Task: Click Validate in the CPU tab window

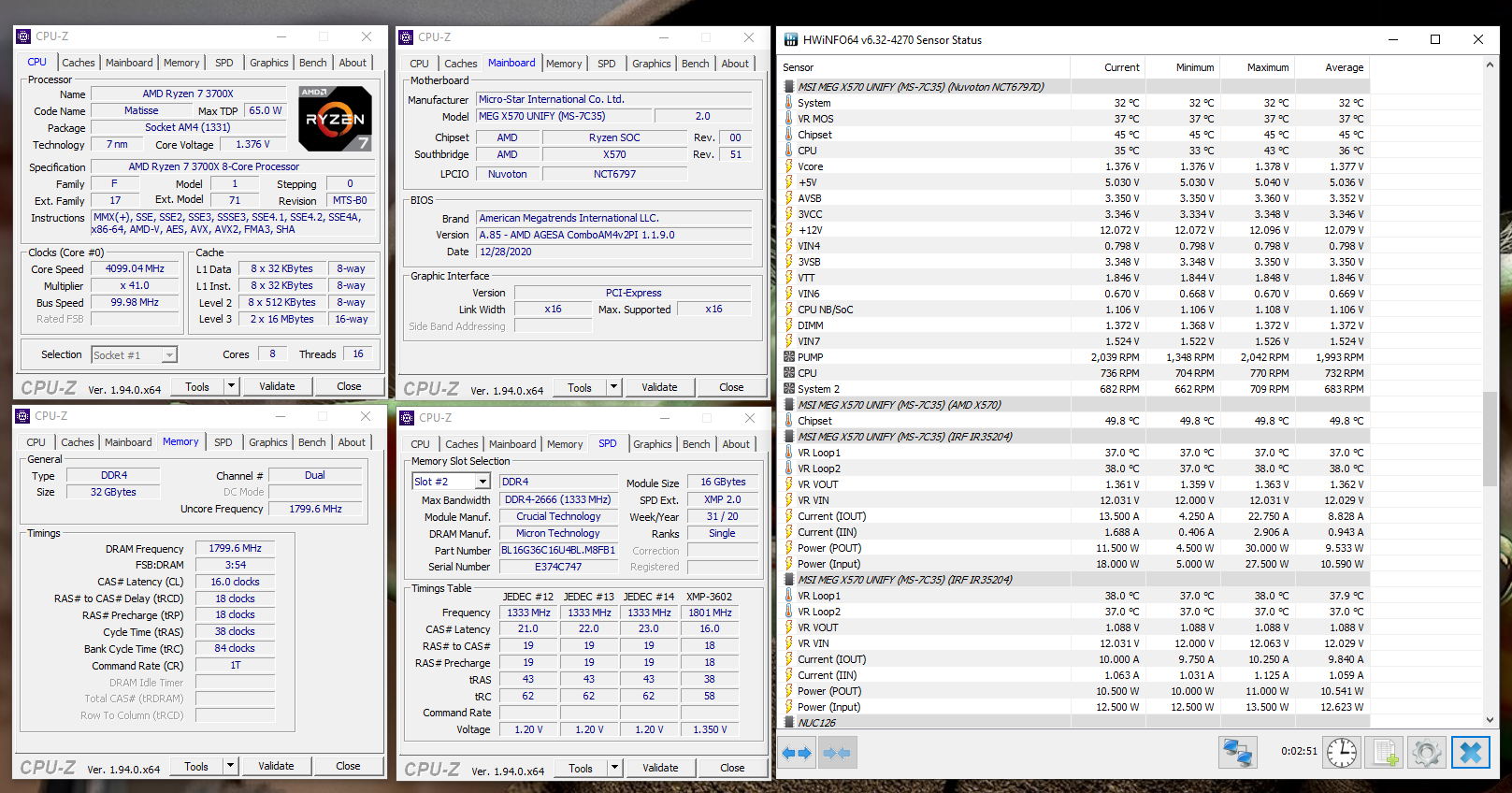Action: 277,386
